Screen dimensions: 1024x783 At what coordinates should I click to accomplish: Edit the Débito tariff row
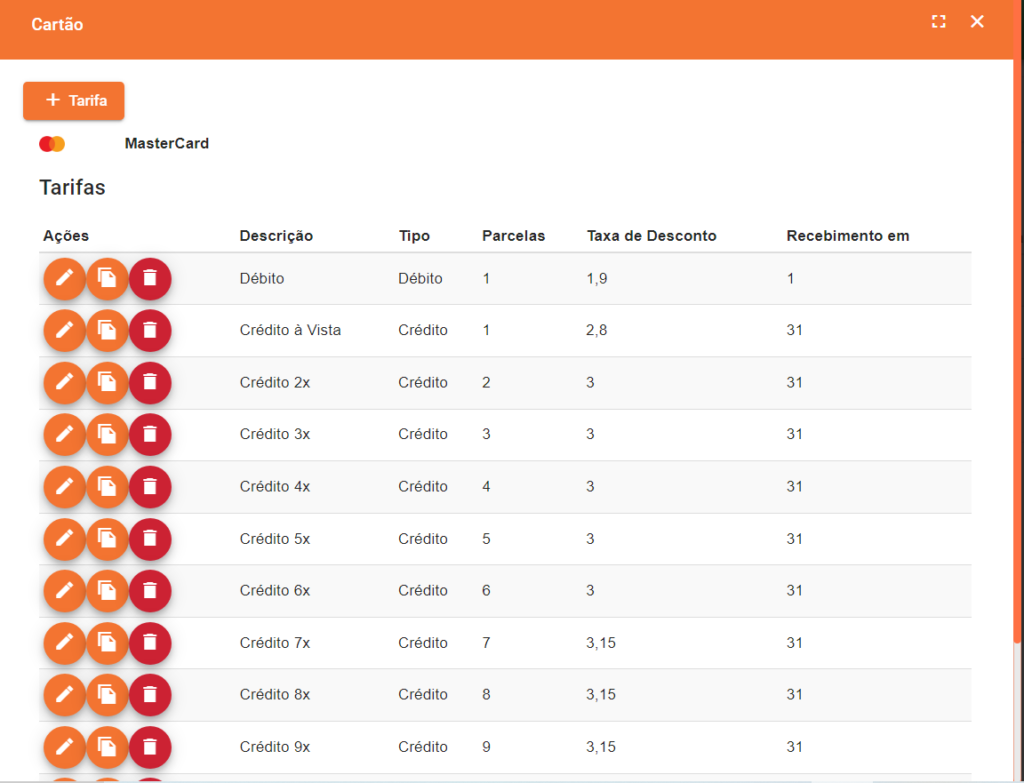coord(64,278)
